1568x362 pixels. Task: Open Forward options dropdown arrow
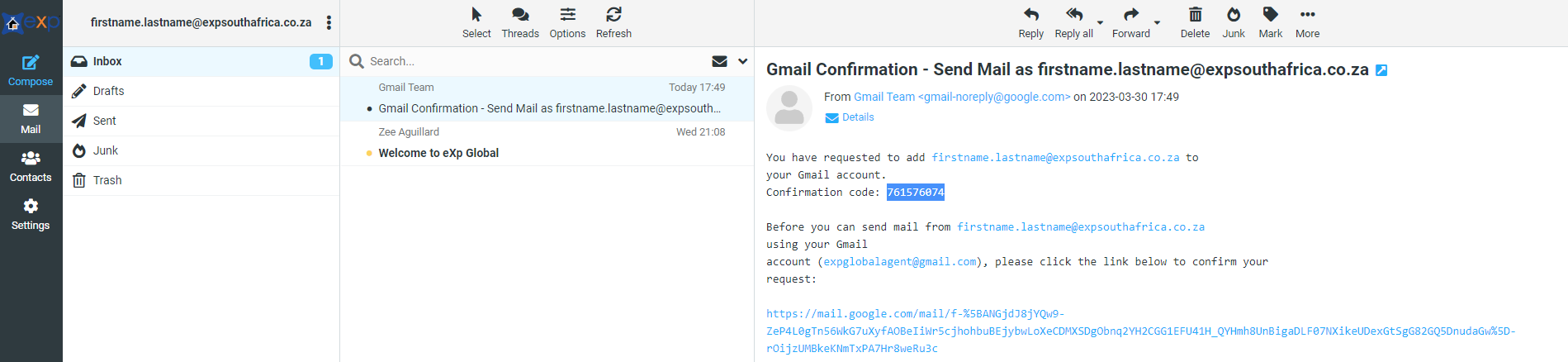pyautogui.click(x=1157, y=22)
